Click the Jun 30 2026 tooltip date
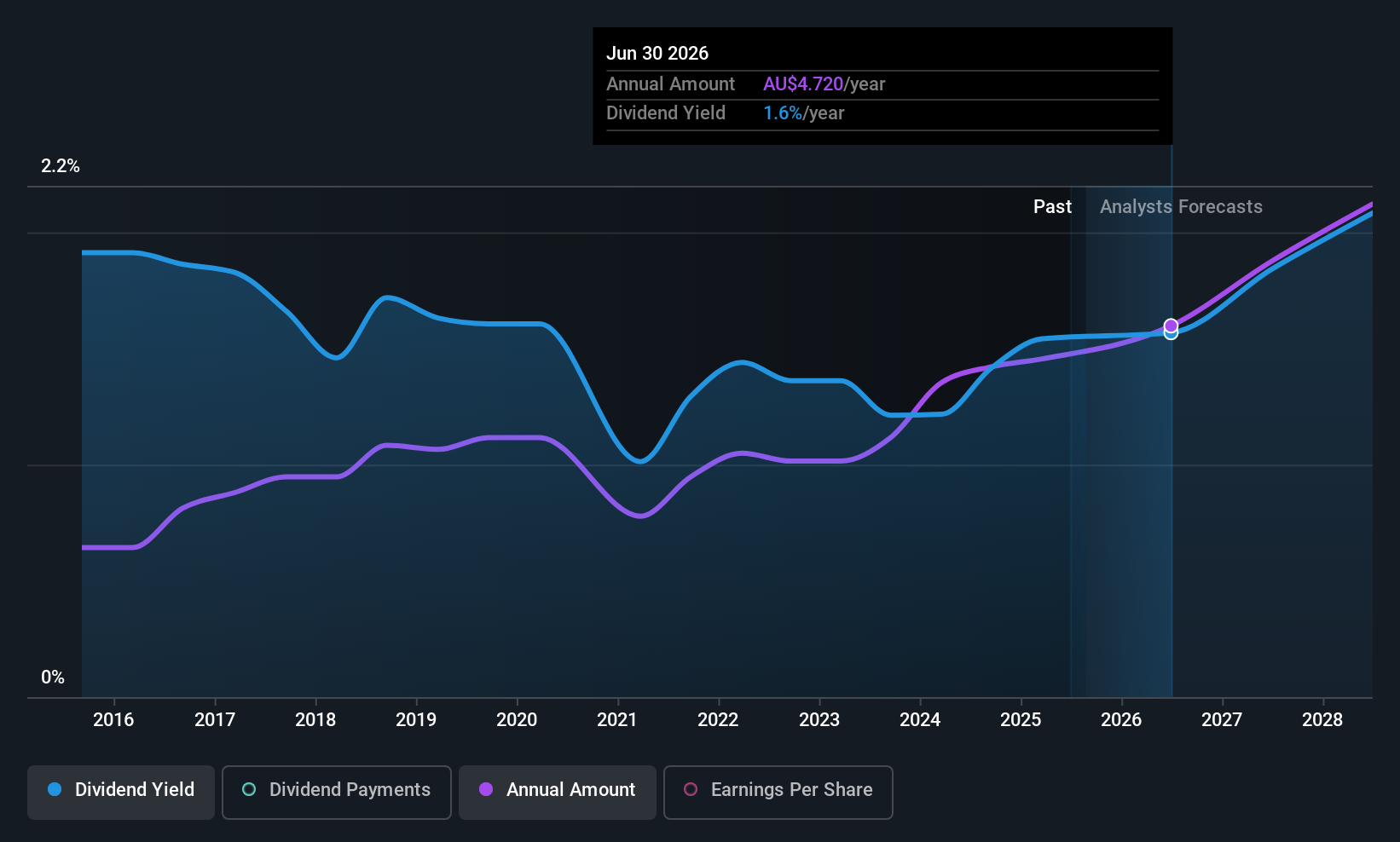This screenshot has width=1400, height=842. [657, 54]
